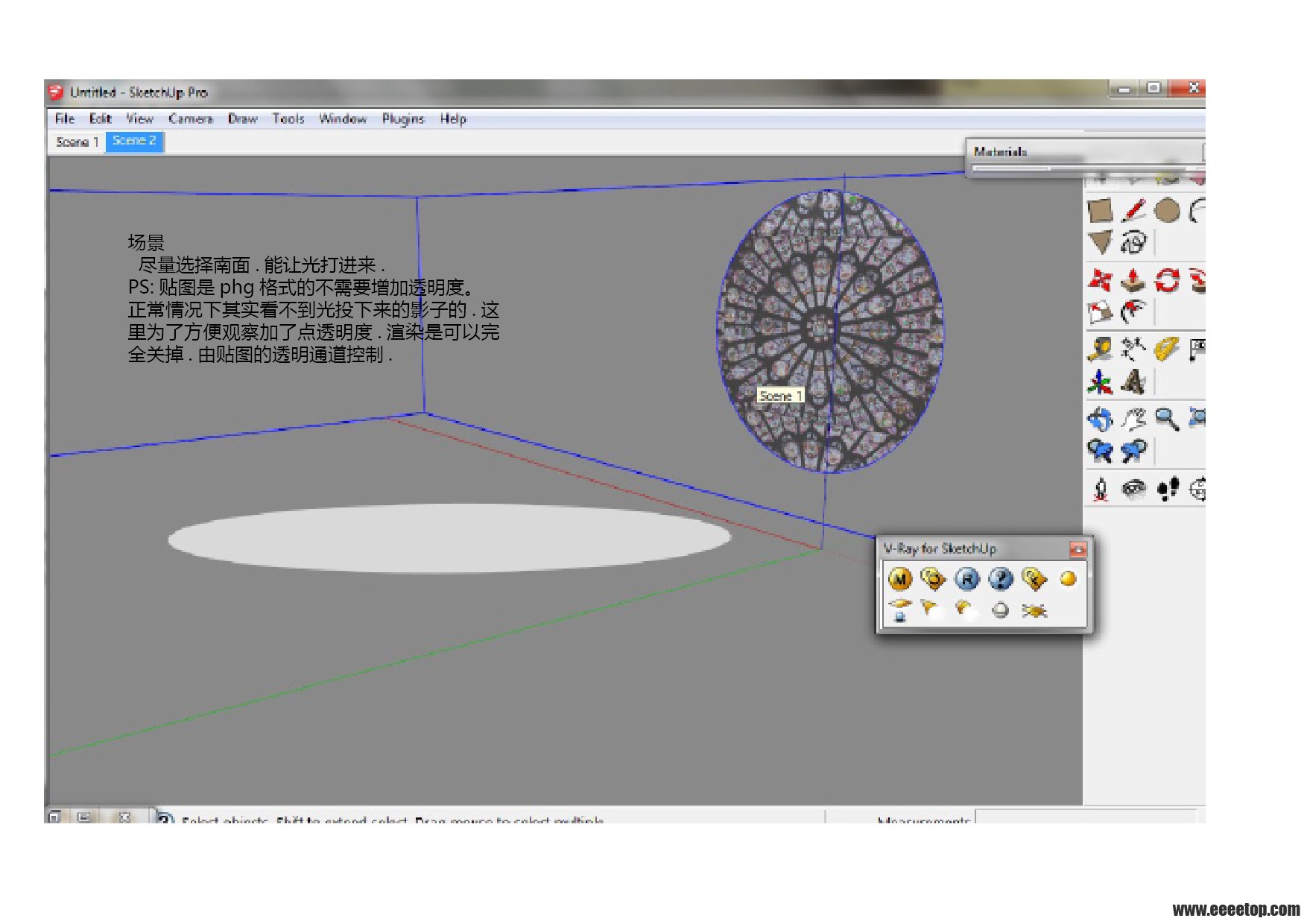Open the Plugins menu
The width and height of the screenshot is (1307, 924).
[x=403, y=118]
